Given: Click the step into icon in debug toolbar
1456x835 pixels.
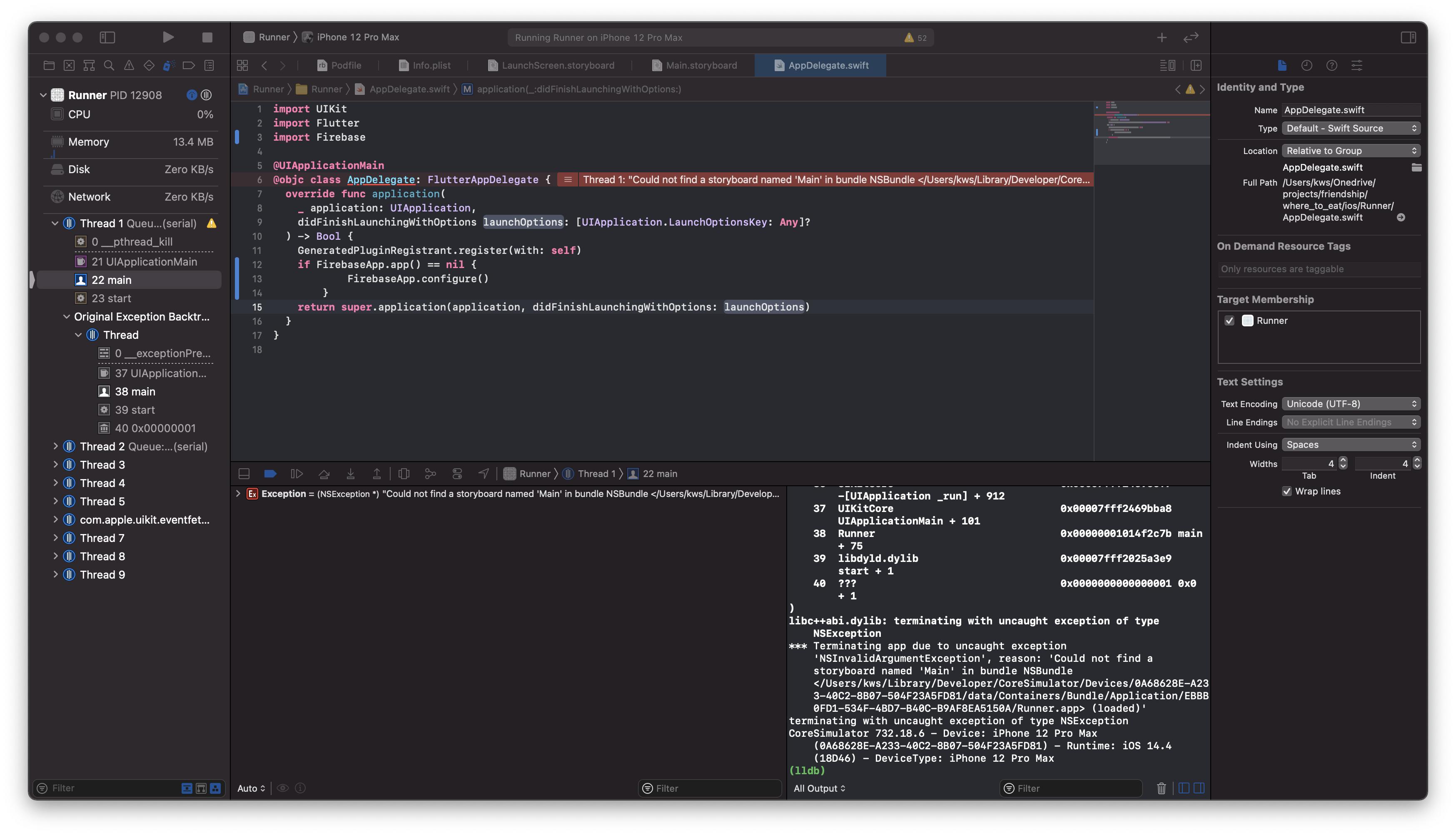Looking at the screenshot, I should coord(350,473).
